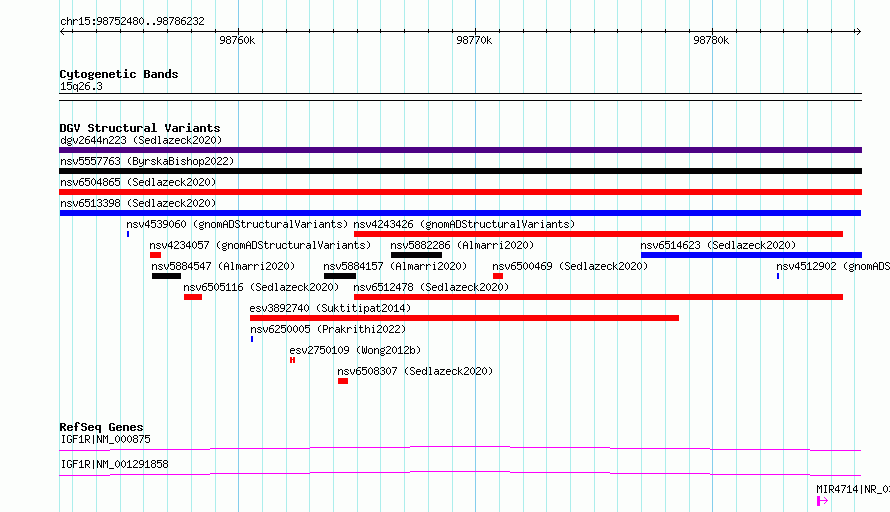This screenshot has height=512, width=890.
Task: Click the nsv6500469 (Sedlazeck2020) label
Action: tap(570, 266)
